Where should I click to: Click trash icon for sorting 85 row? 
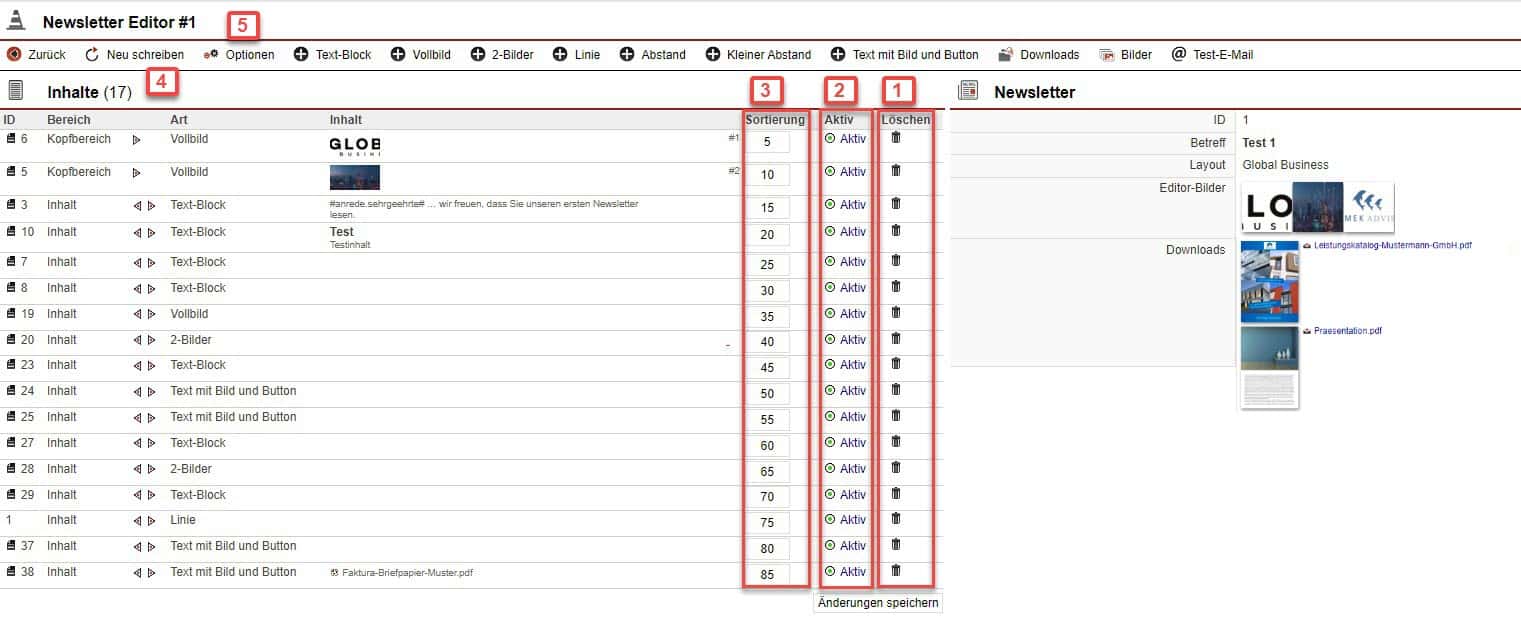pos(896,571)
